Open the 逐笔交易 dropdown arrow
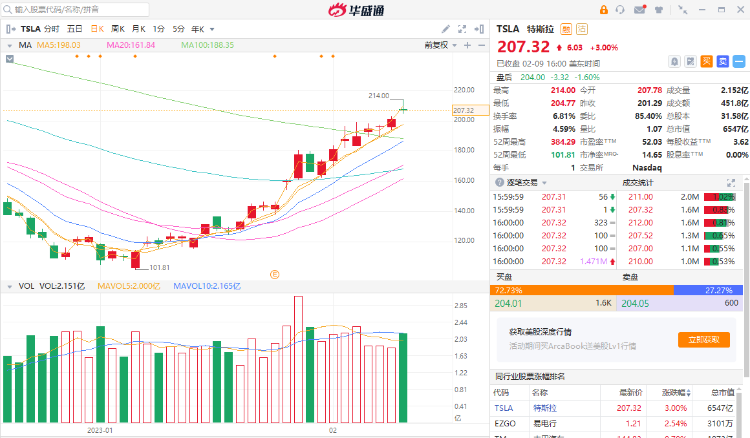This screenshot has width=750, height=438. pyautogui.click(x=544, y=183)
